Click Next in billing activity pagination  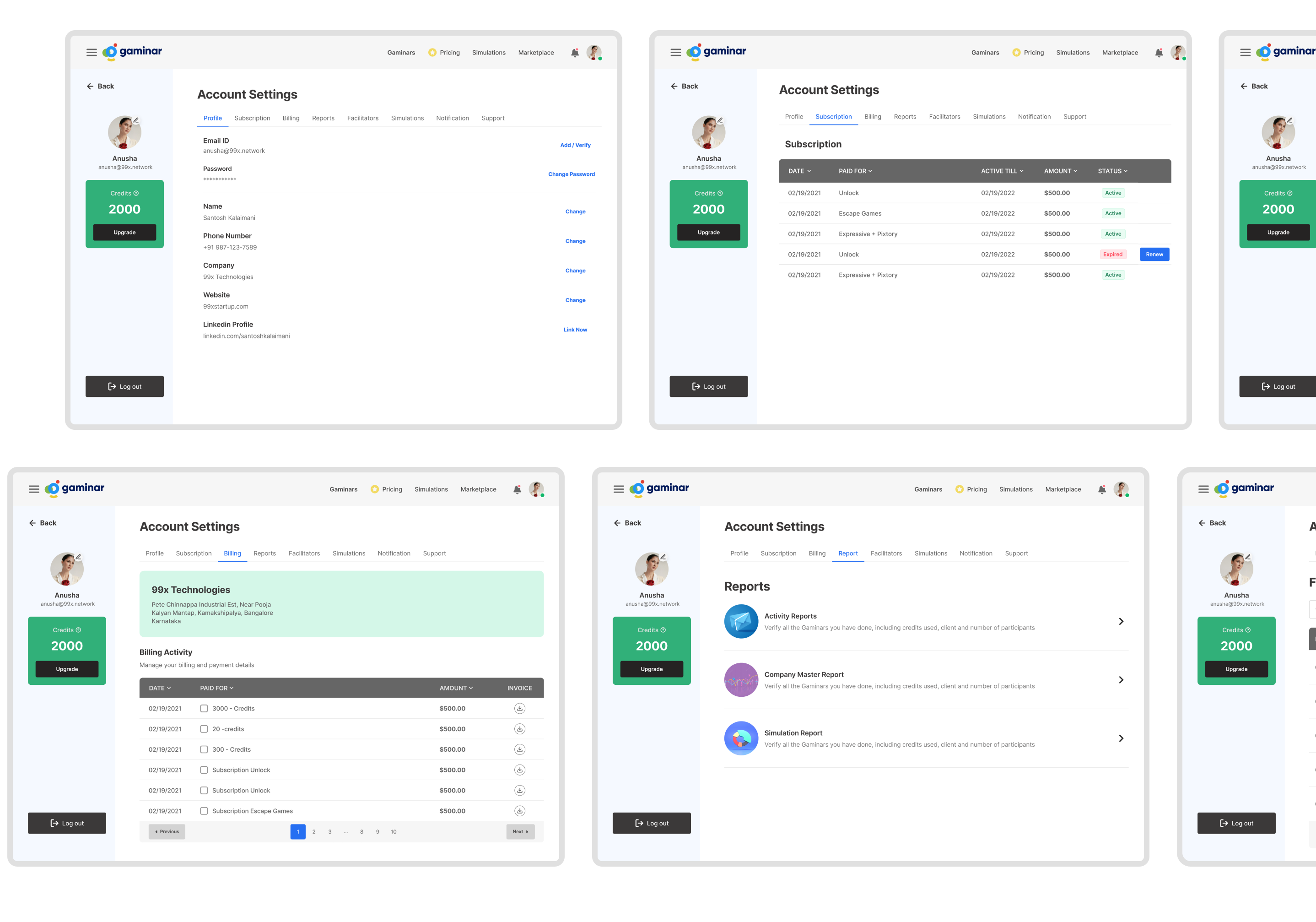click(x=520, y=831)
